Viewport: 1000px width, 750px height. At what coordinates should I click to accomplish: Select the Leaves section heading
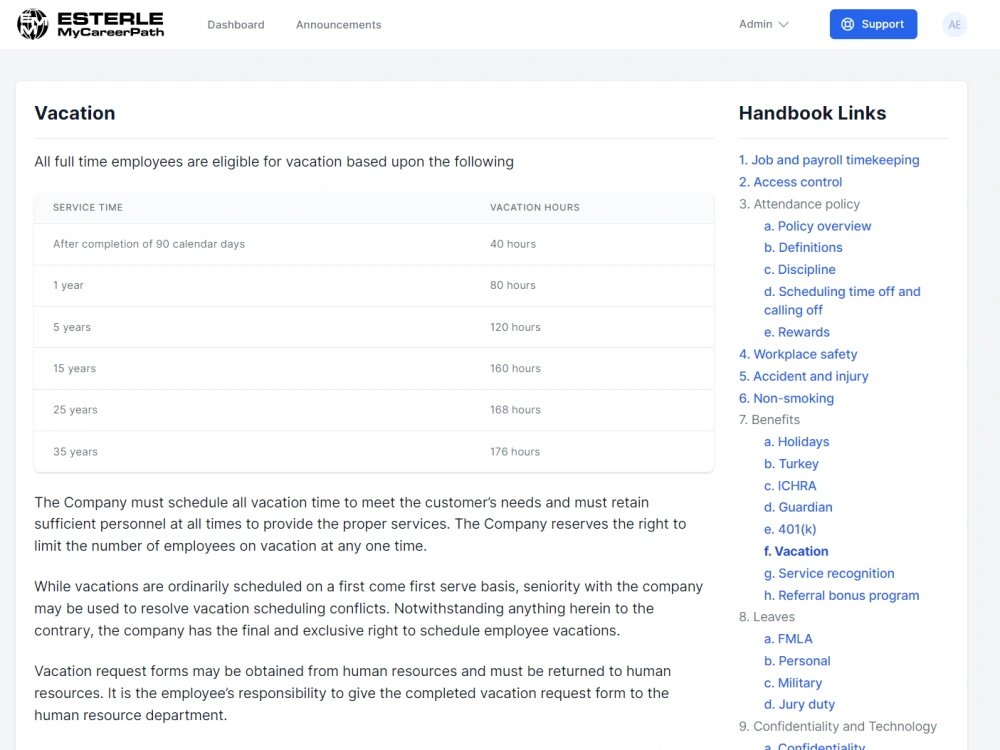click(767, 617)
